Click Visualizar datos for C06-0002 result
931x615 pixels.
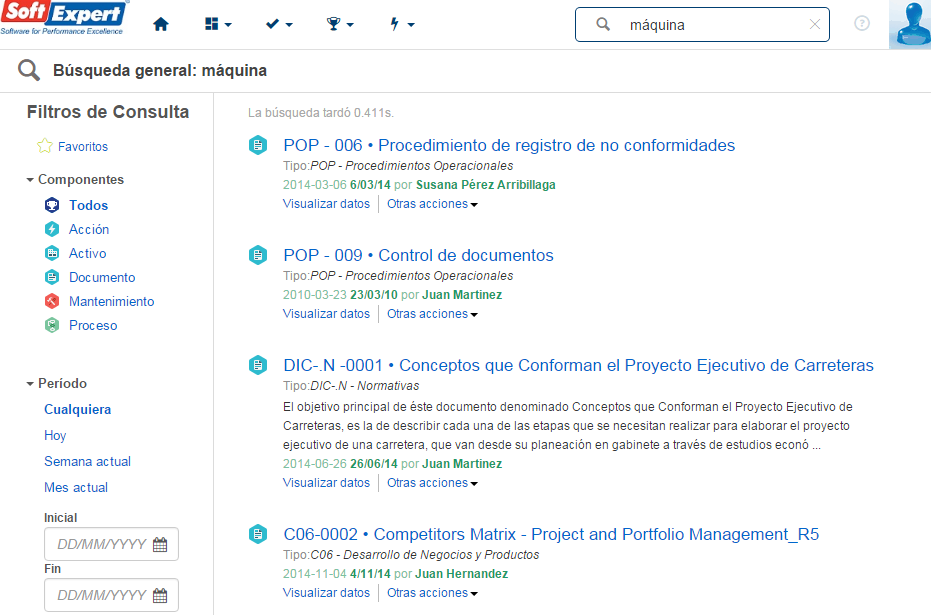click(x=326, y=592)
